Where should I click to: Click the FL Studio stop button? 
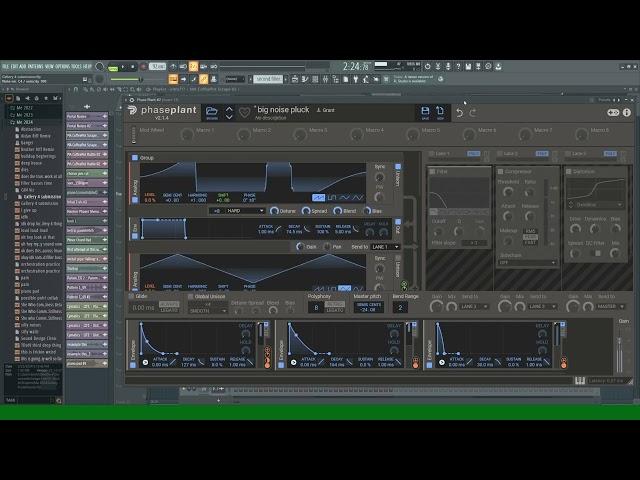point(132,67)
